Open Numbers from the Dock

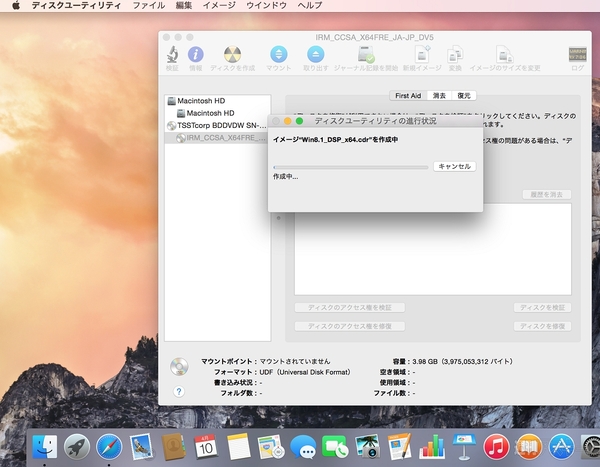(x=432, y=446)
